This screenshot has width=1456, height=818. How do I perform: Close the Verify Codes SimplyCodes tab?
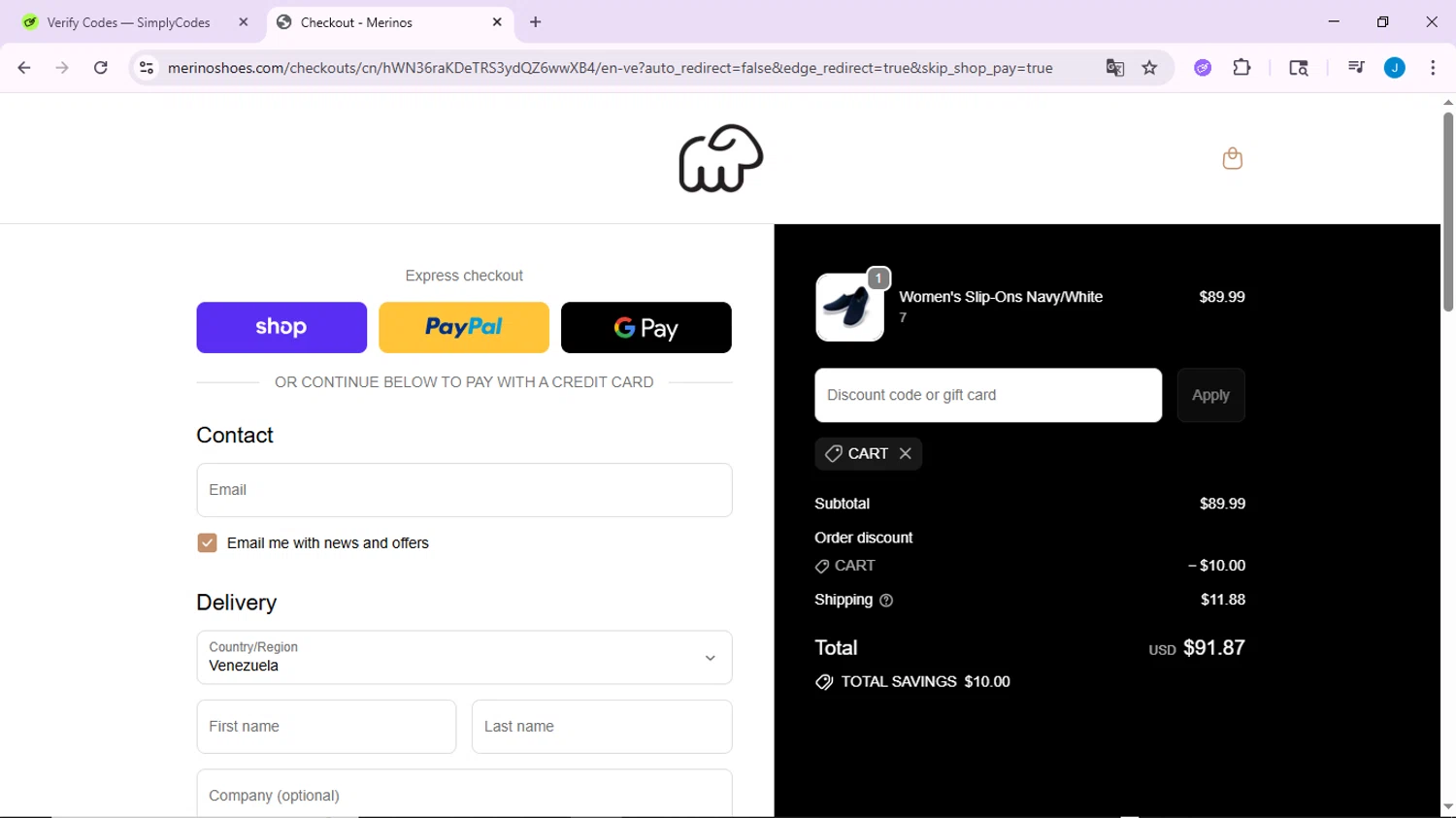click(244, 22)
